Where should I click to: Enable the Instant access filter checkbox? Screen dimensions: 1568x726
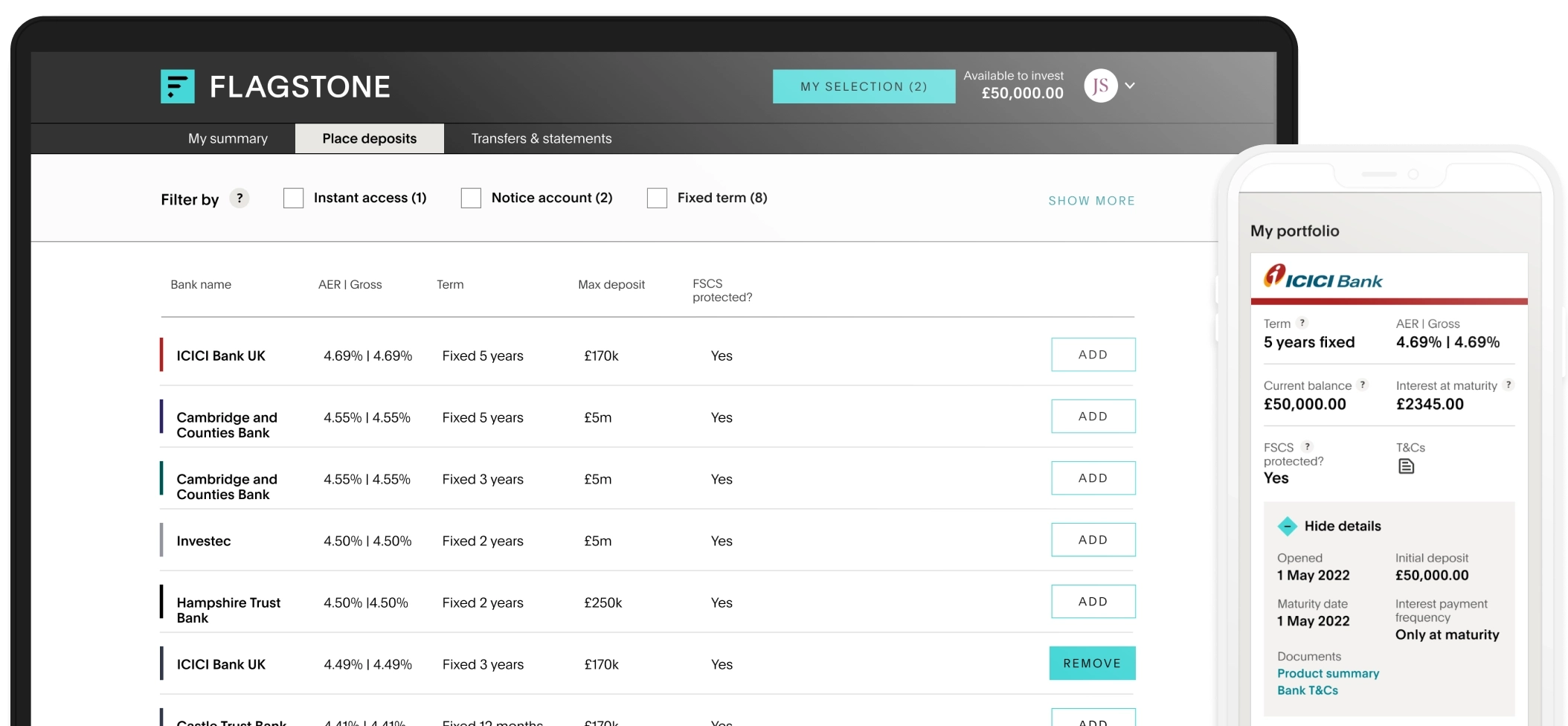pos(294,198)
